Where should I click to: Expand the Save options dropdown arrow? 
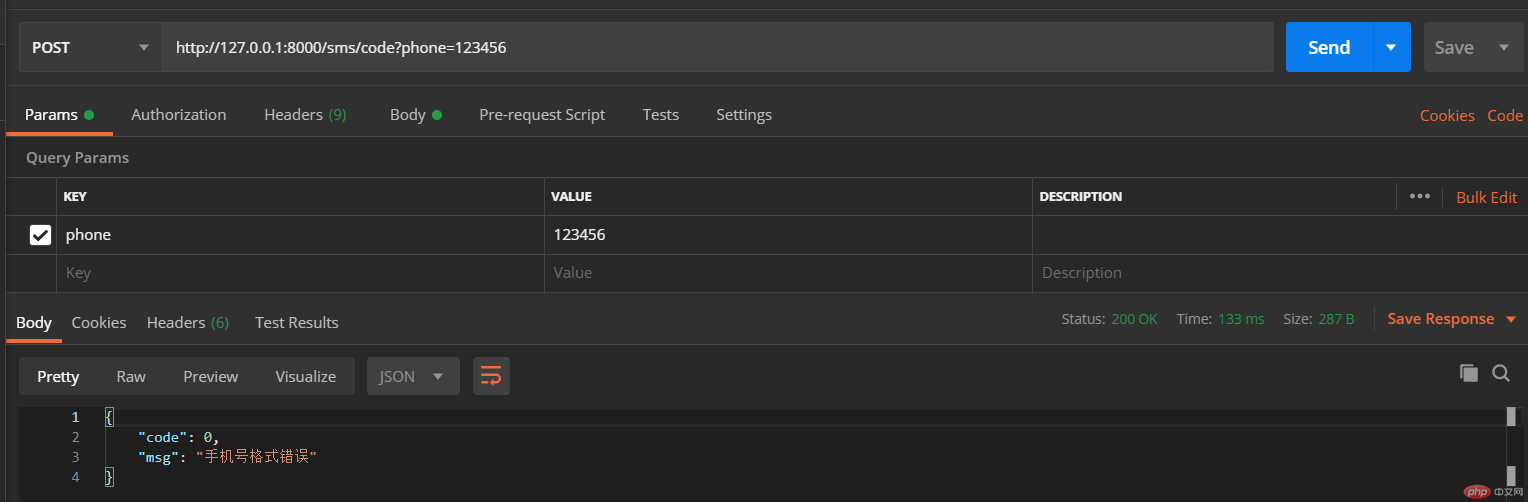(x=1503, y=47)
